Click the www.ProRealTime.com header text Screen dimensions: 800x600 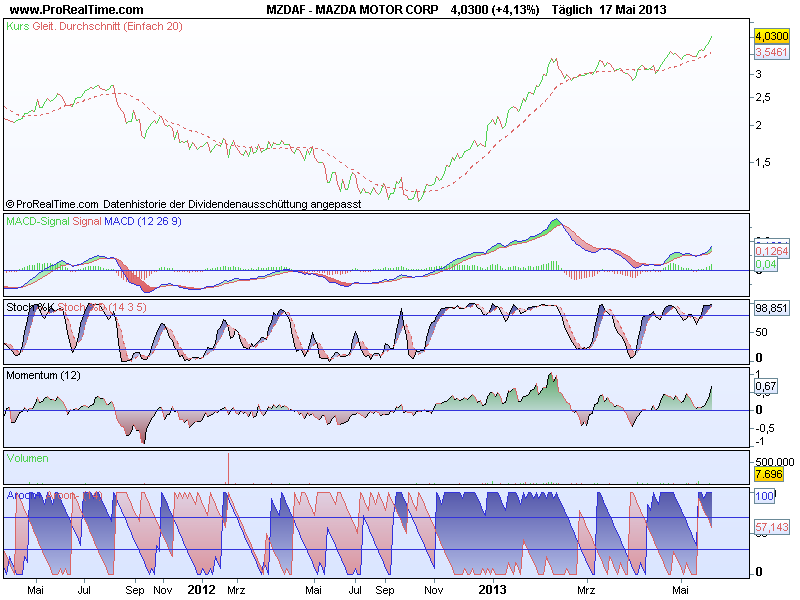pyautogui.click(x=77, y=10)
